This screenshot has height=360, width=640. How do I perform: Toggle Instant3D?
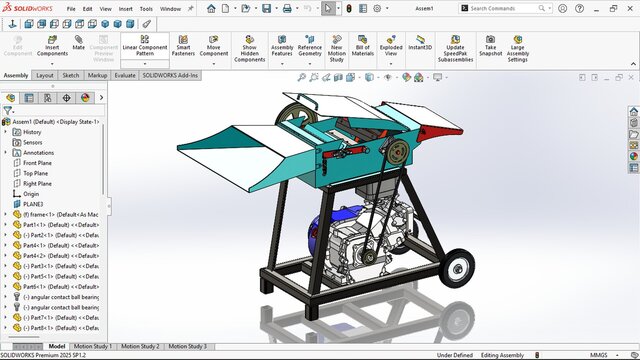tap(420, 42)
